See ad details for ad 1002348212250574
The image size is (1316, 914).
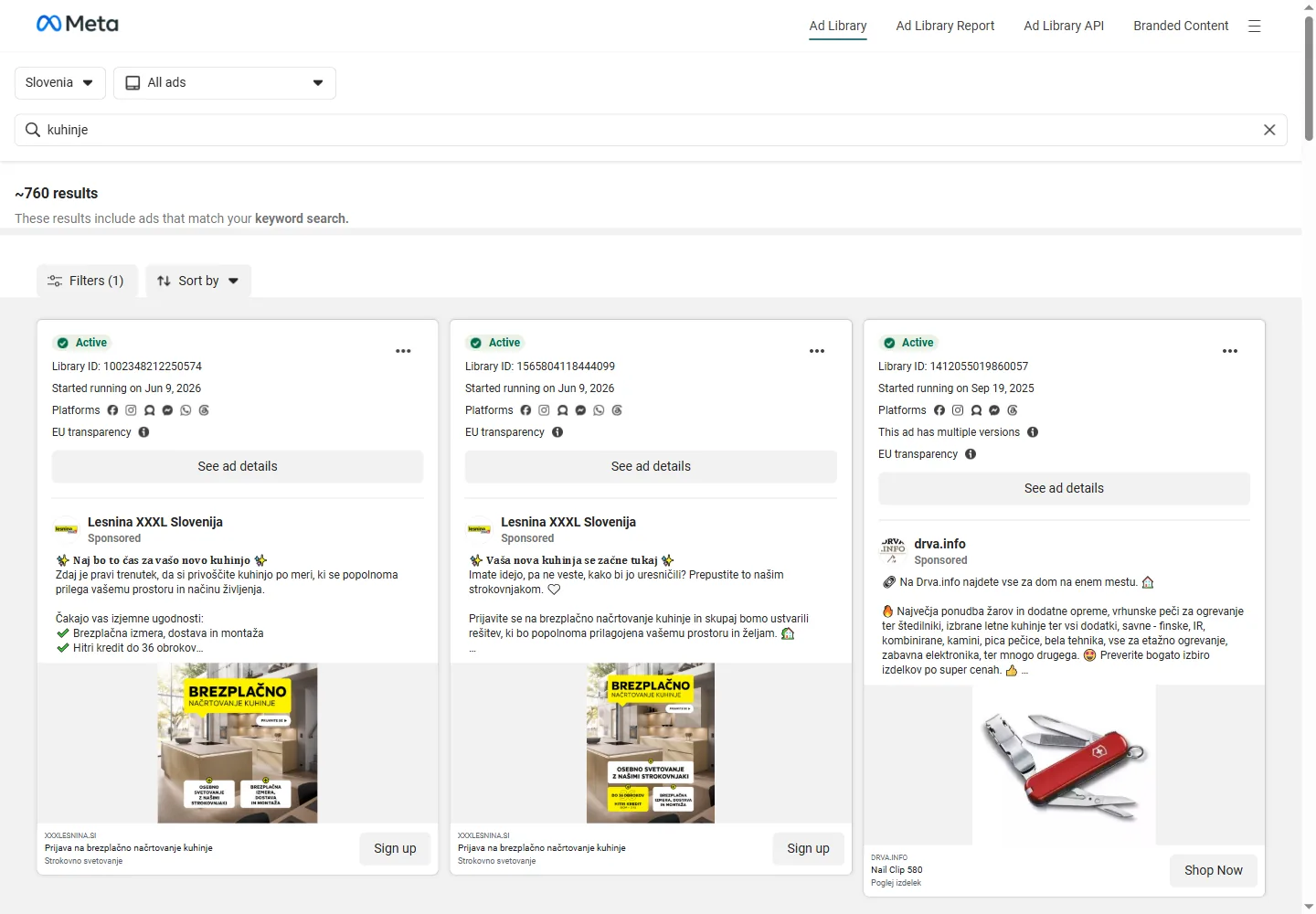coord(238,466)
